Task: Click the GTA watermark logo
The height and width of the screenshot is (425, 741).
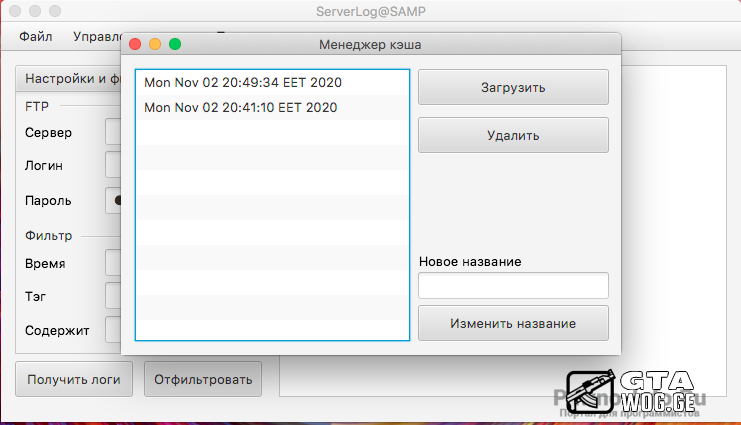Action: 630,393
